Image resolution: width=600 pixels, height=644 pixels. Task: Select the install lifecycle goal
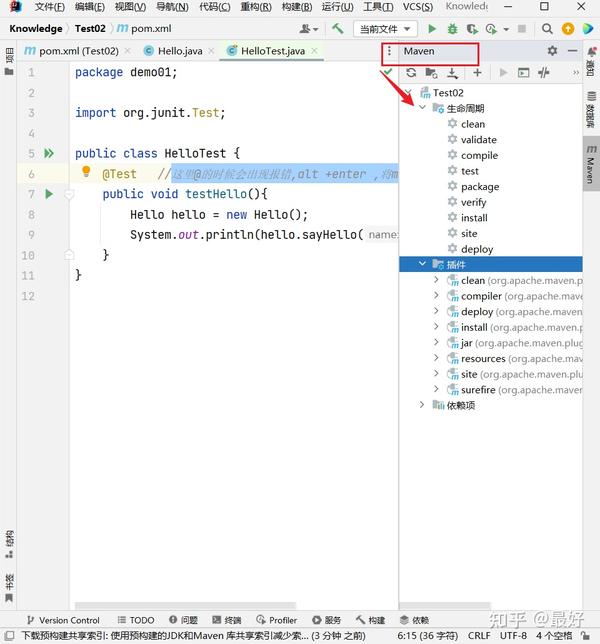point(474,218)
